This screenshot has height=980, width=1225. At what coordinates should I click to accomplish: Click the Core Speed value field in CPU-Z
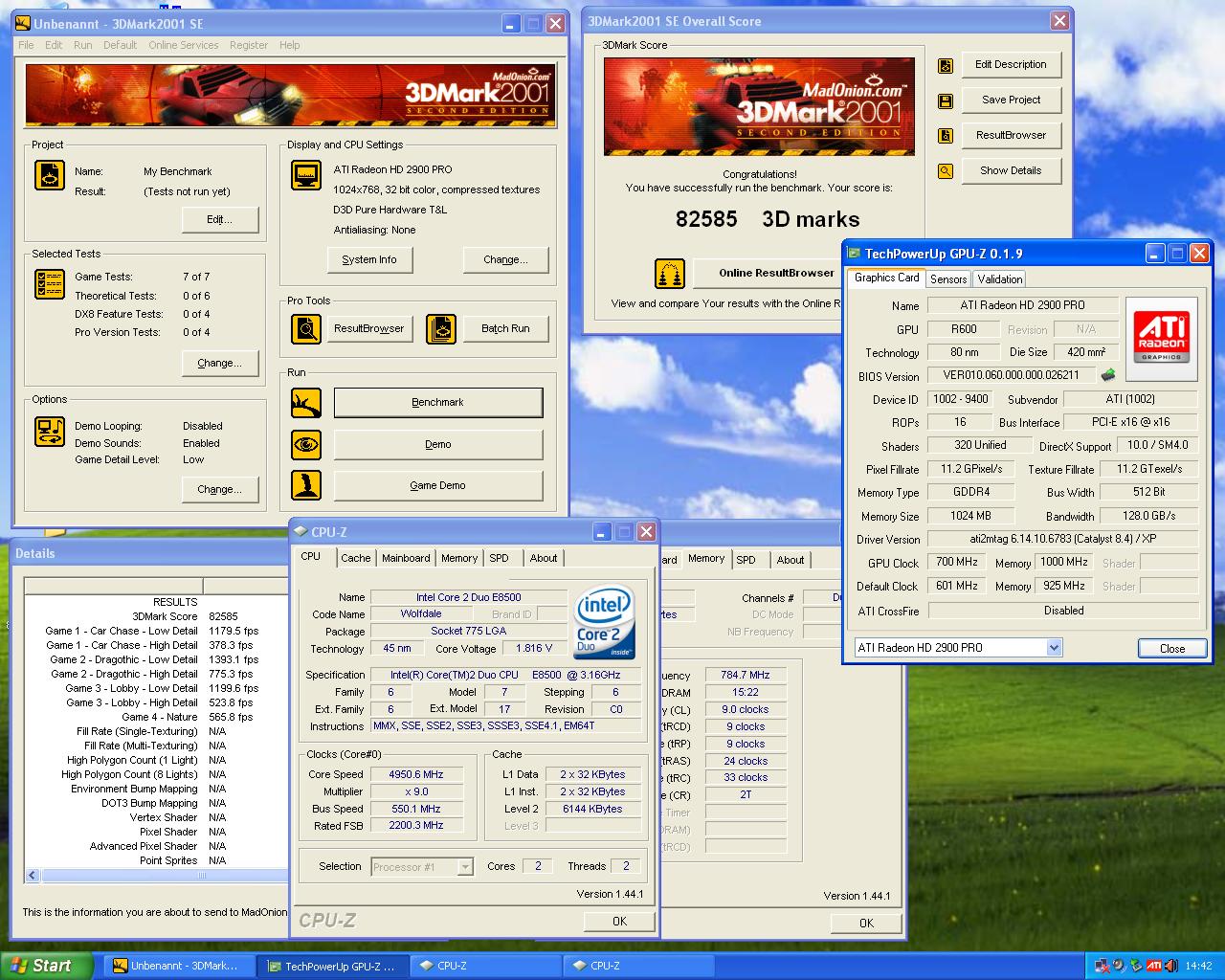[x=416, y=774]
